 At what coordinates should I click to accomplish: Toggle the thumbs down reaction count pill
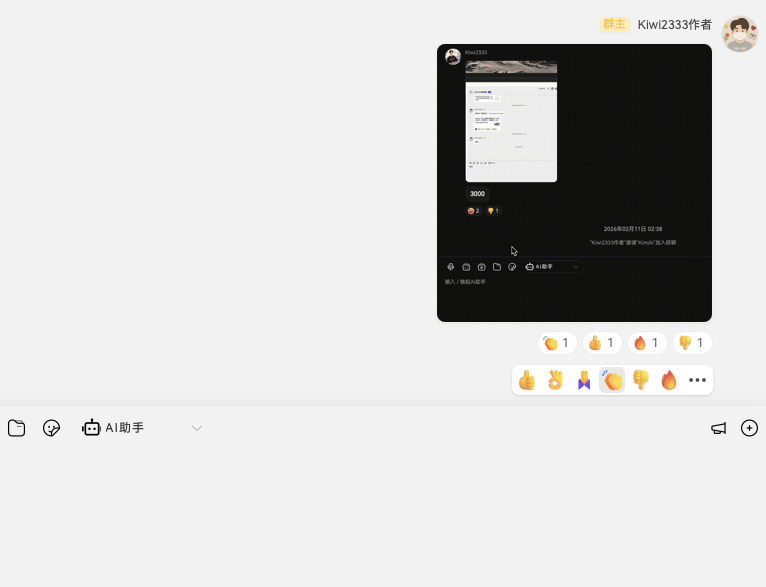[692, 343]
